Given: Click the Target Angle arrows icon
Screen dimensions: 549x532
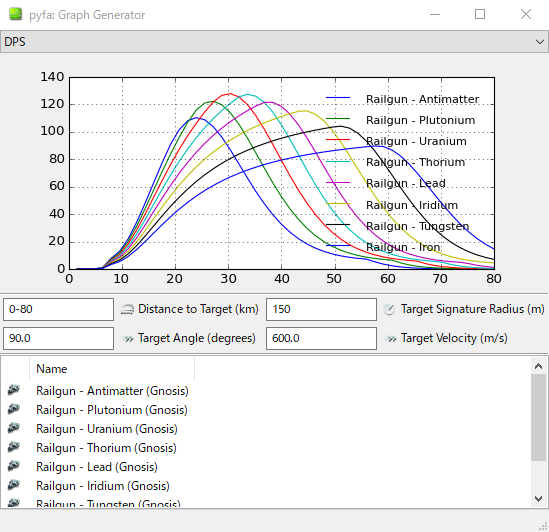Looking at the screenshot, I should [129, 339].
